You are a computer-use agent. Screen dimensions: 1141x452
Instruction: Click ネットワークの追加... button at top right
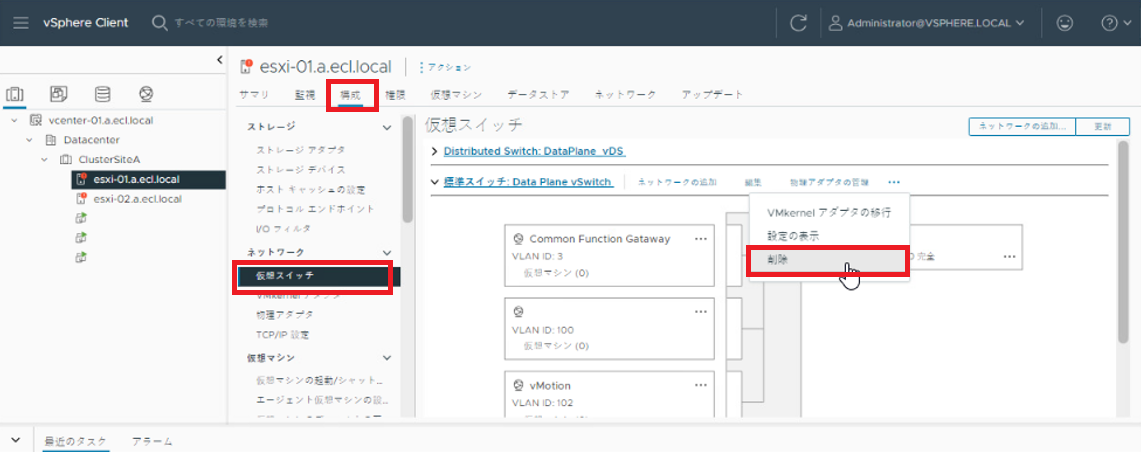(x=1022, y=127)
